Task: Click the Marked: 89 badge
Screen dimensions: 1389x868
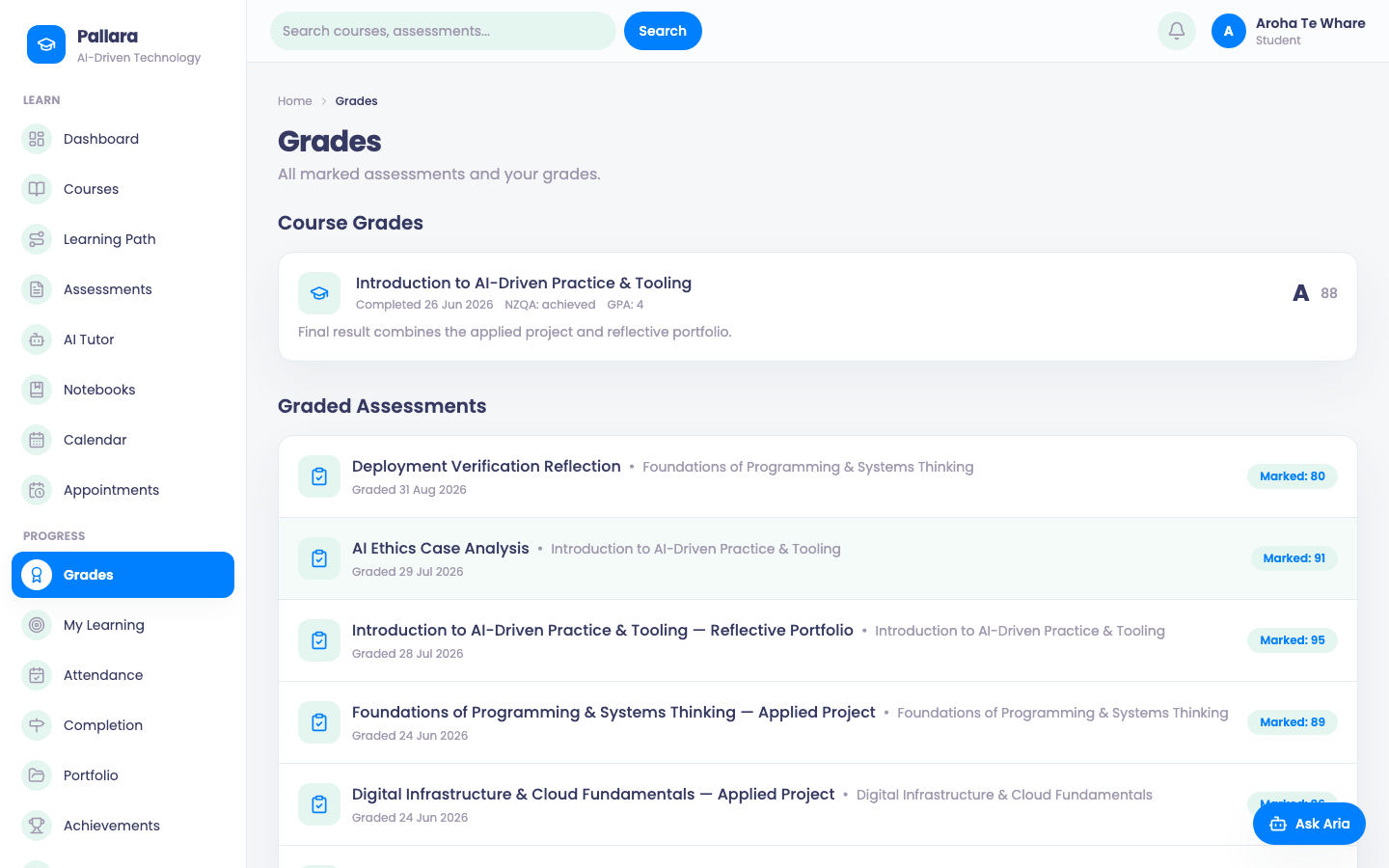Action: pyautogui.click(x=1293, y=722)
